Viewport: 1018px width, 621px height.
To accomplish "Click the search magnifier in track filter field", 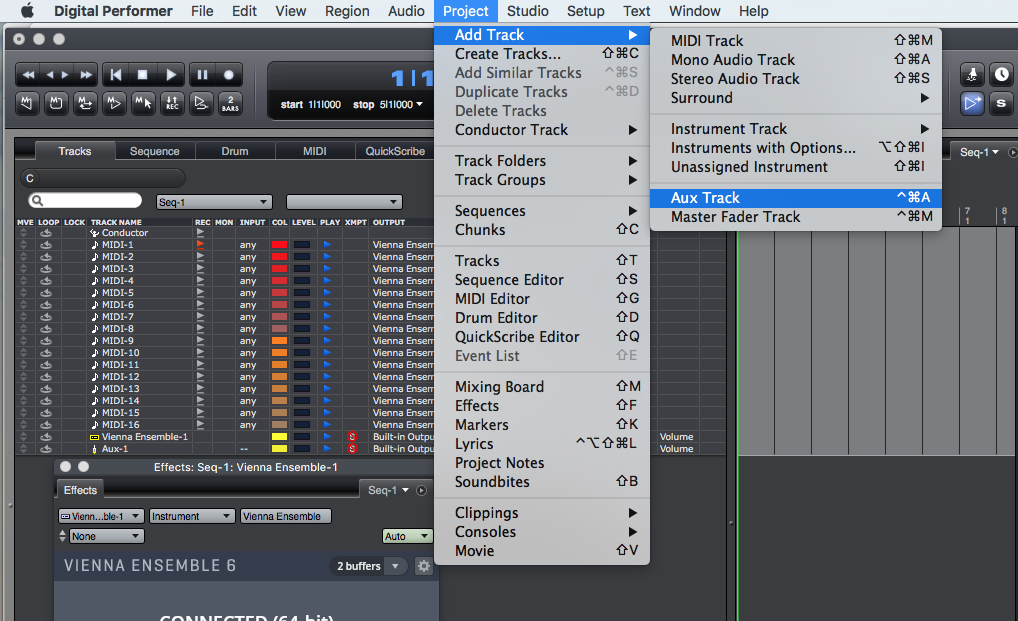I will [38, 201].
